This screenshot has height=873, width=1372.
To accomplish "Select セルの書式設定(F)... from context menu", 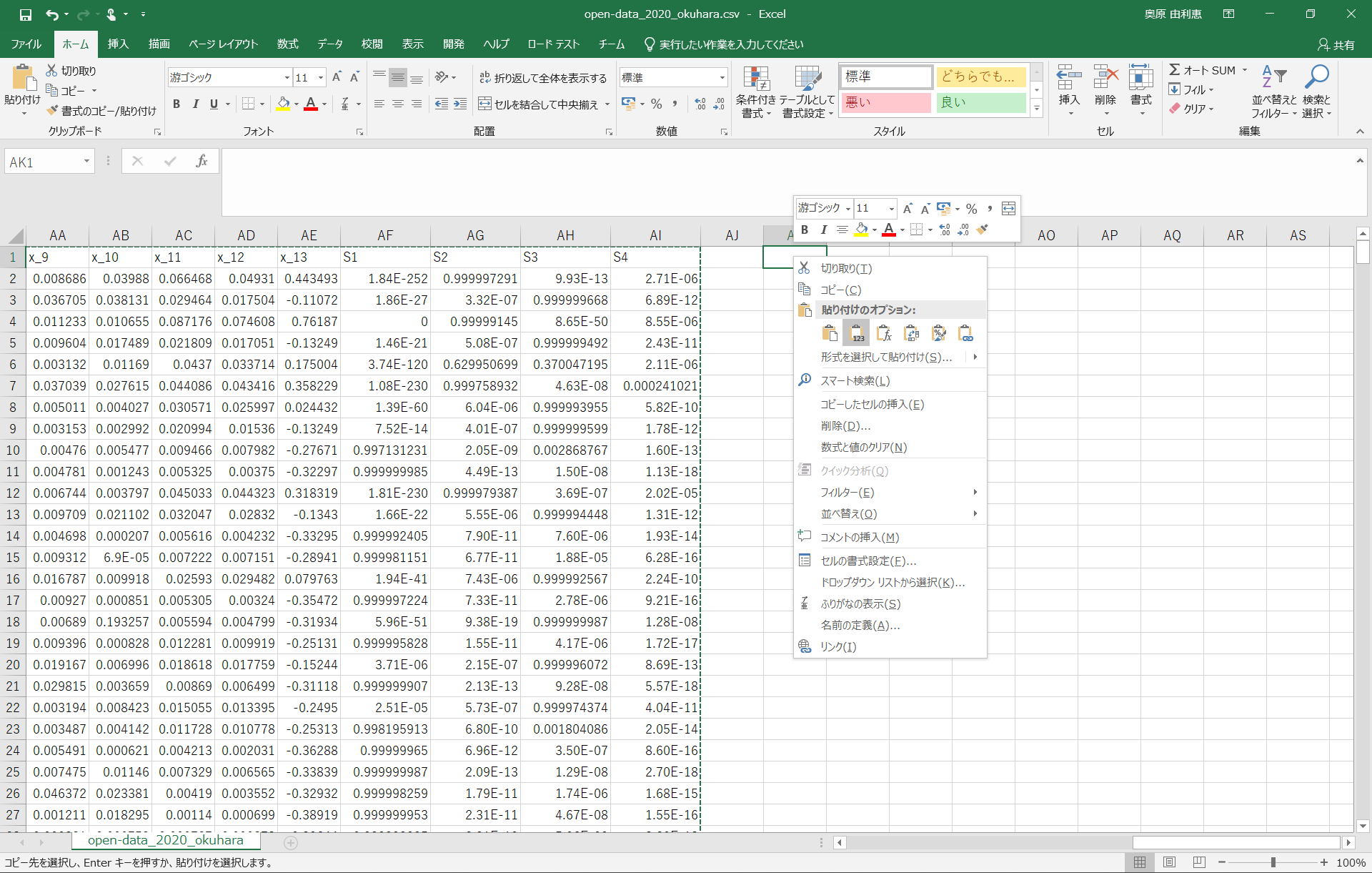I will click(x=868, y=561).
